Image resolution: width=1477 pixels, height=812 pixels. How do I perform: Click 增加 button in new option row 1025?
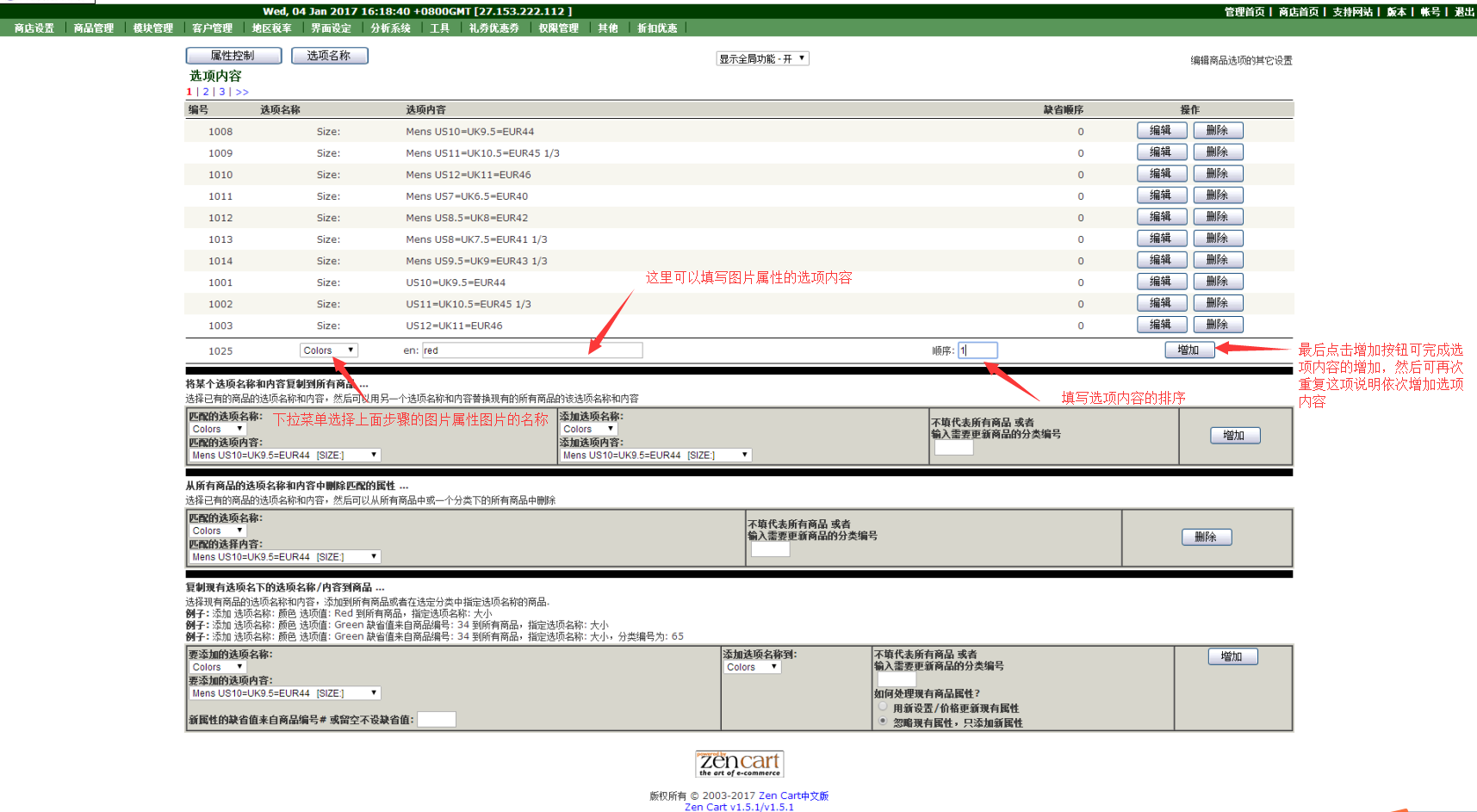tap(1188, 350)
